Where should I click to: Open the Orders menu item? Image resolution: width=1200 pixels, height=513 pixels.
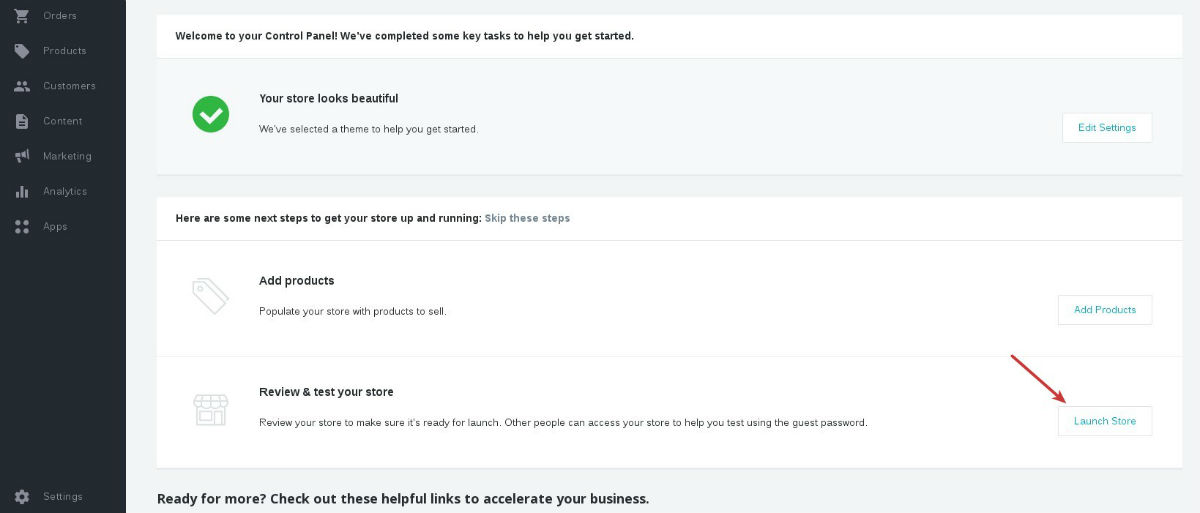click(60, 16)
